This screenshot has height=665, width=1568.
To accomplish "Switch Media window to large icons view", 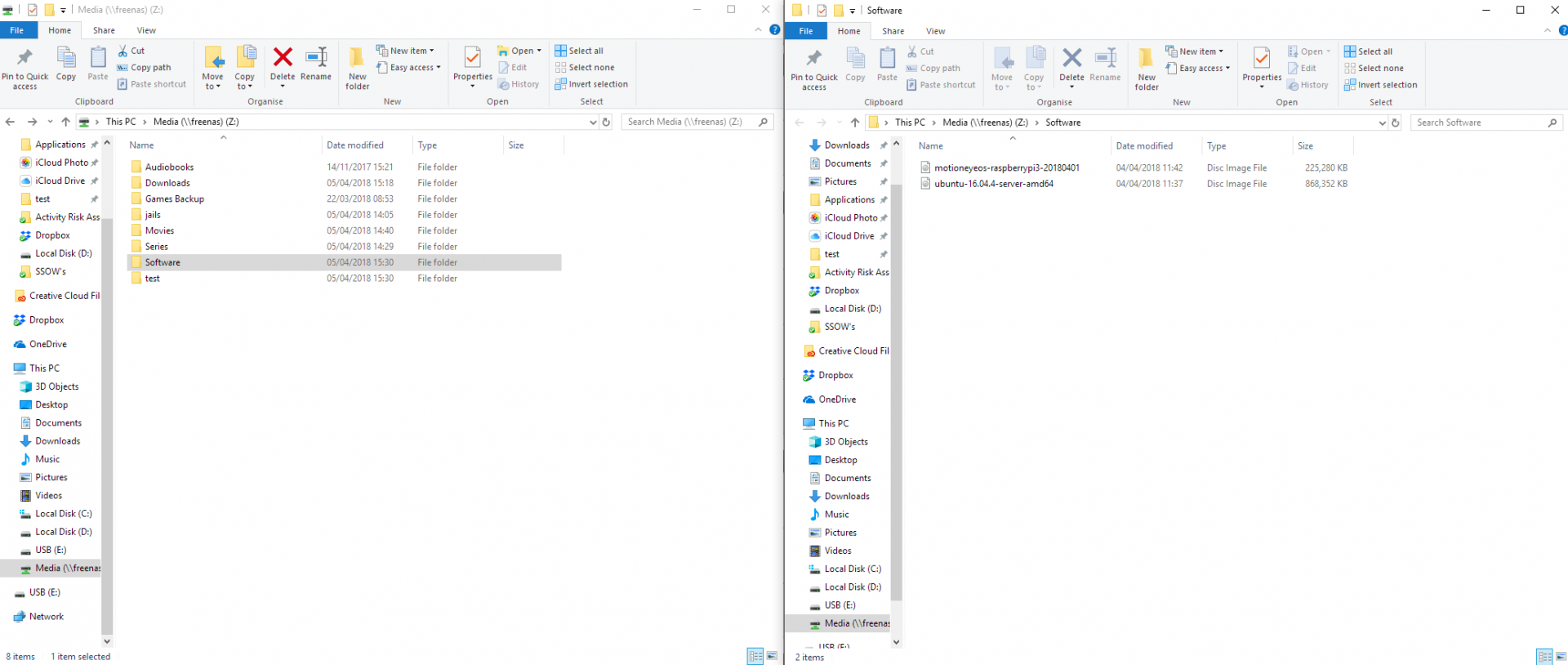I will [x=772, y=656].
